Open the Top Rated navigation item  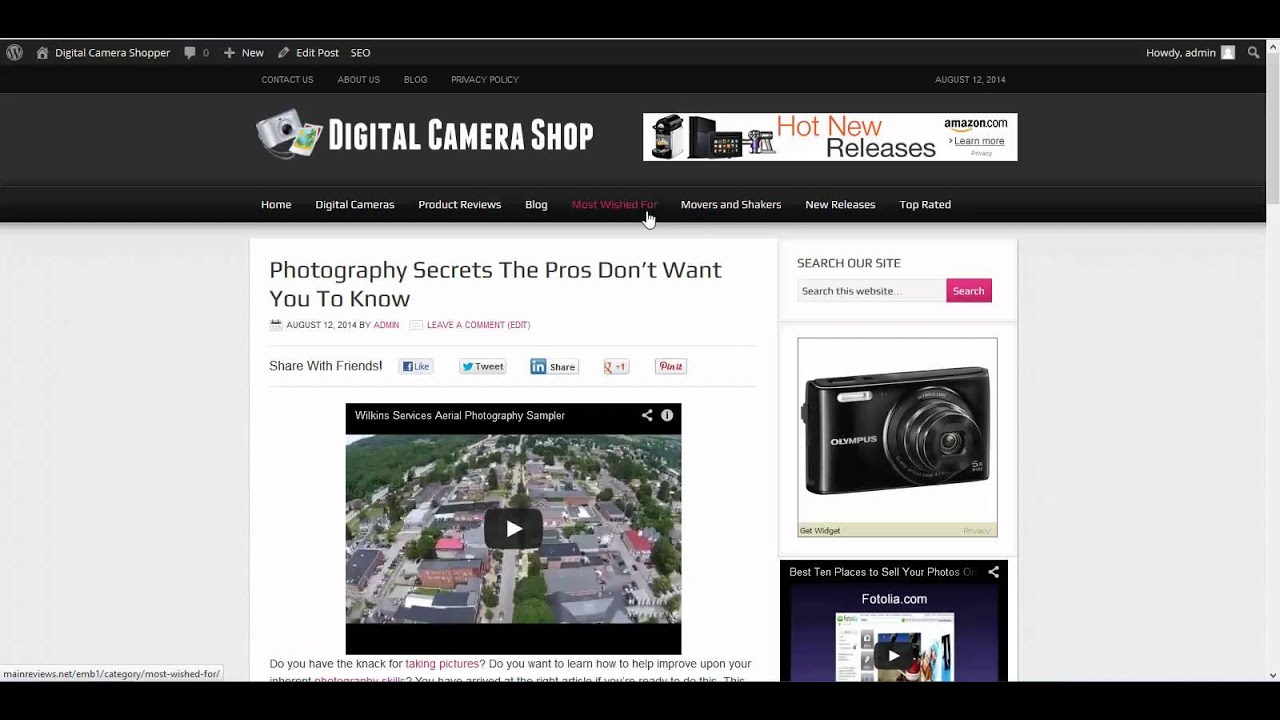click(925, 205)
